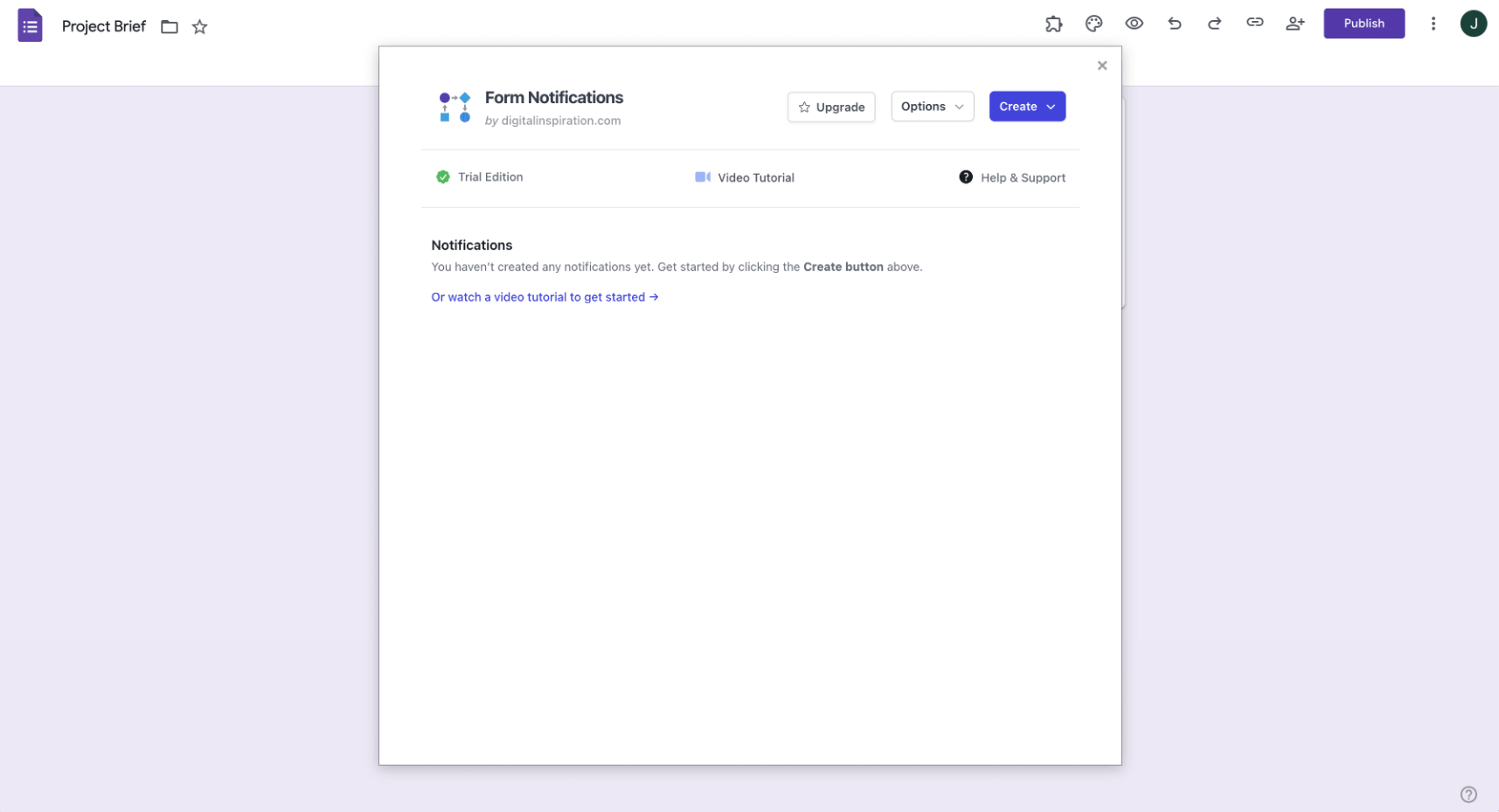Screen dimensions: 1499x812
Task: Follow the watch video tutorial link
Action: [x=545, y=297]
